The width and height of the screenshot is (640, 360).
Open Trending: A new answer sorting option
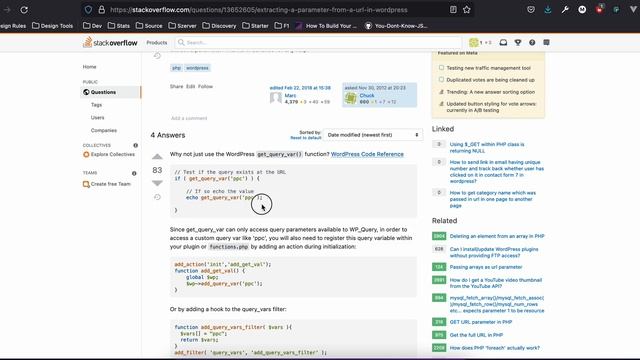pos(490,92)
